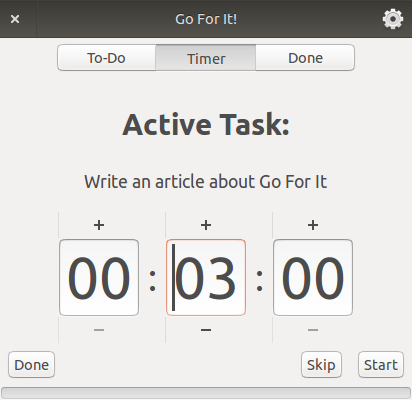412x400 pixels.
Task: Decrease hours with the minus icon
Action: point(99,330)
